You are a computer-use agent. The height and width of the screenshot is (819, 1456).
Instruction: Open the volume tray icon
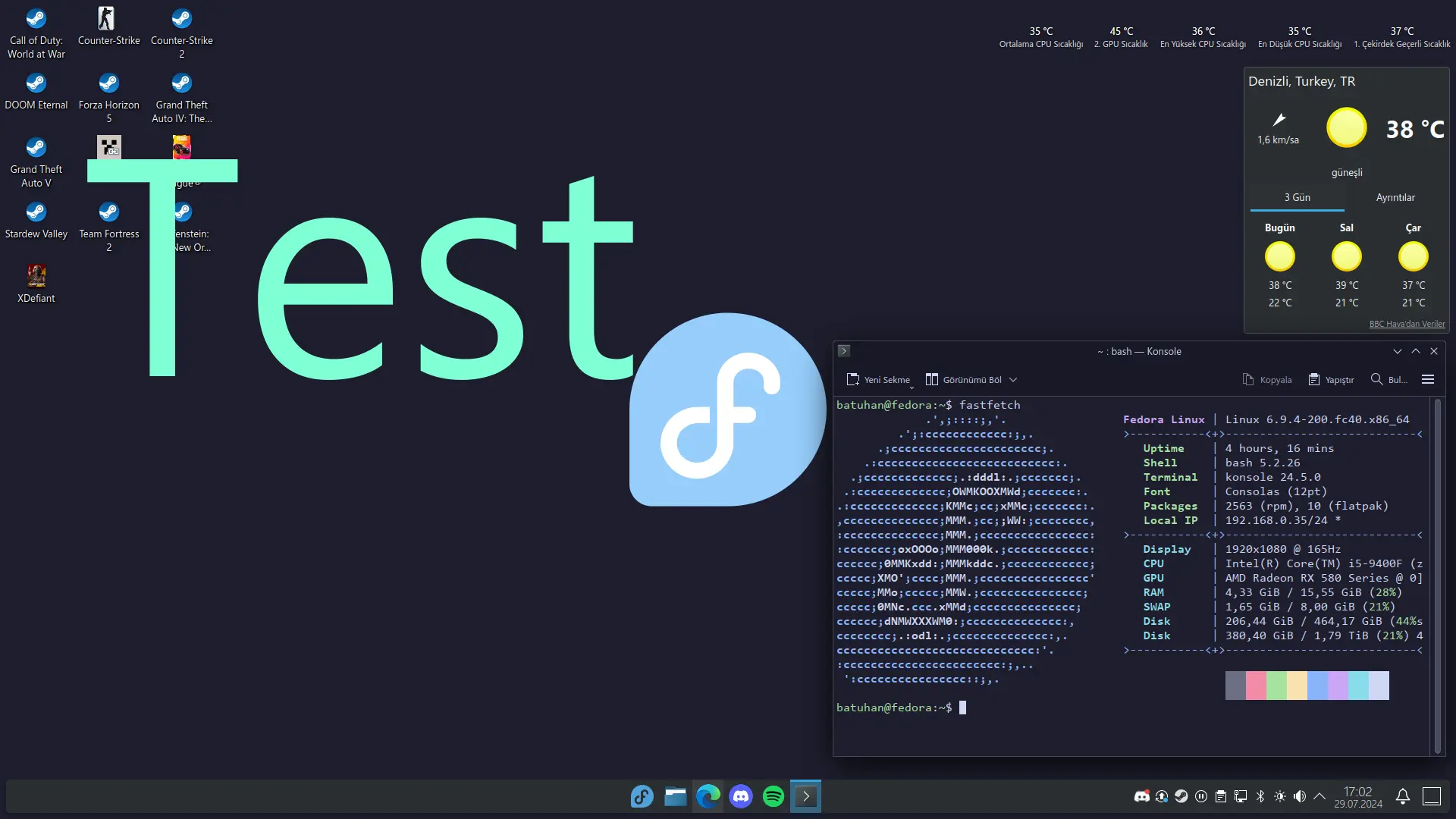1300,796
